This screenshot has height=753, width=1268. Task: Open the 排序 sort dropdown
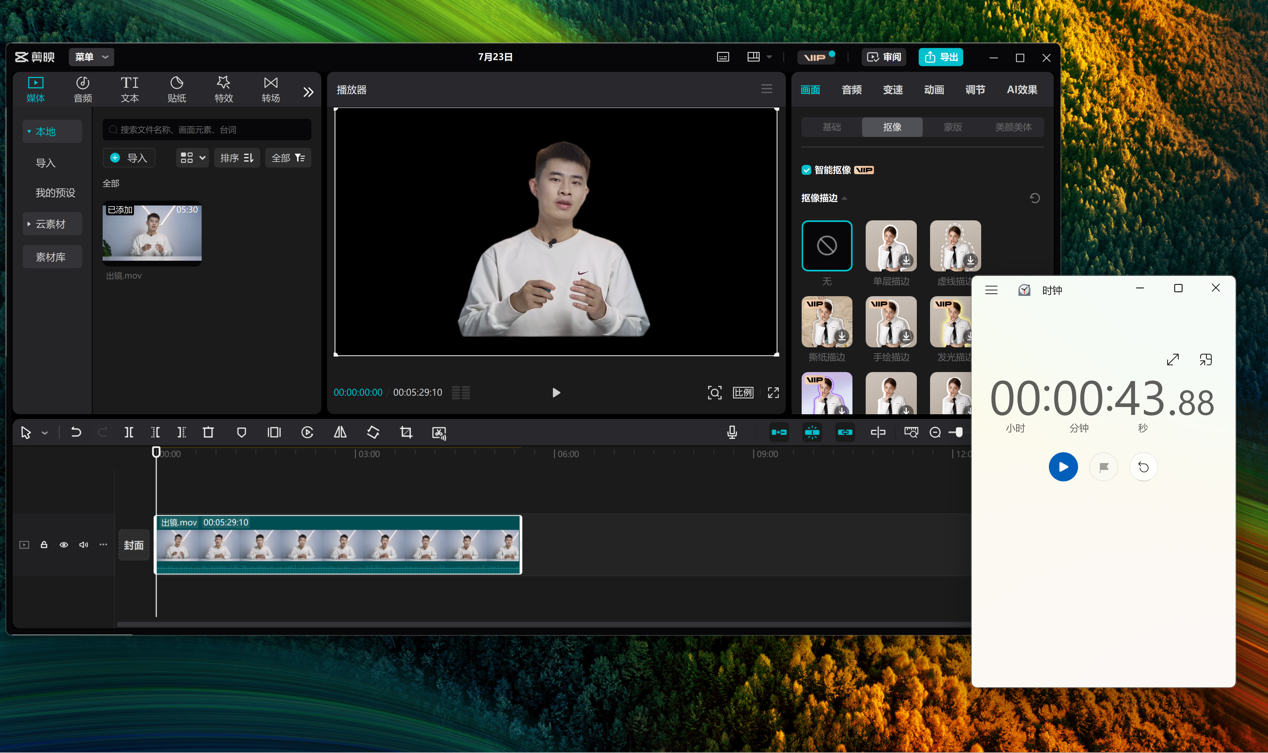click(237, 158)
